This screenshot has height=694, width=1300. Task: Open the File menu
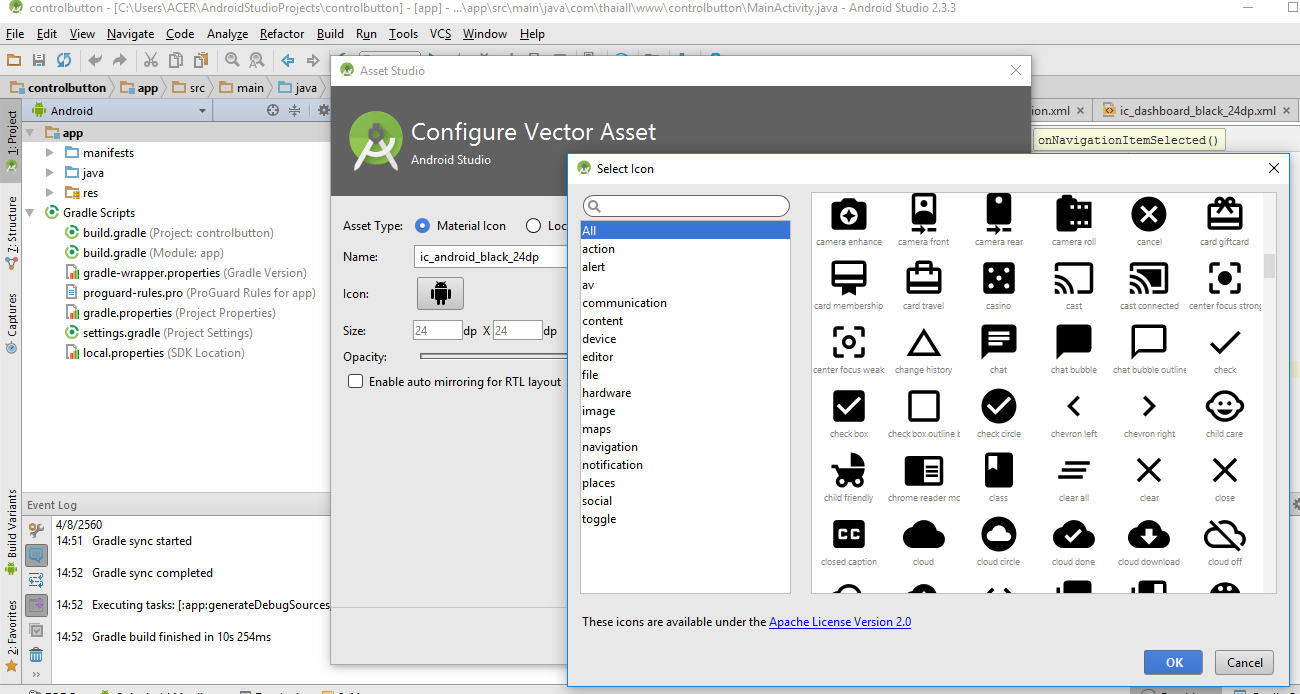(15, 34)
